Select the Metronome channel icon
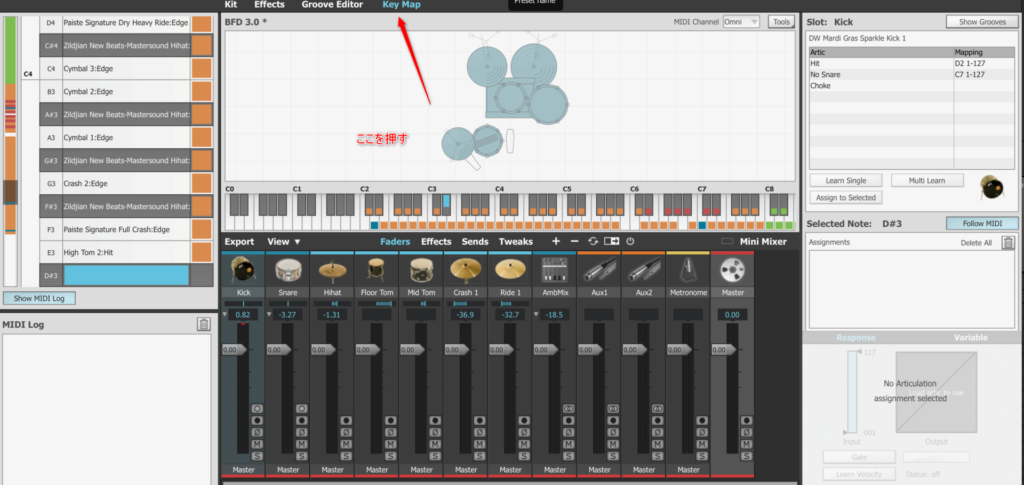 pyautogui.click(x=687, y=270)
